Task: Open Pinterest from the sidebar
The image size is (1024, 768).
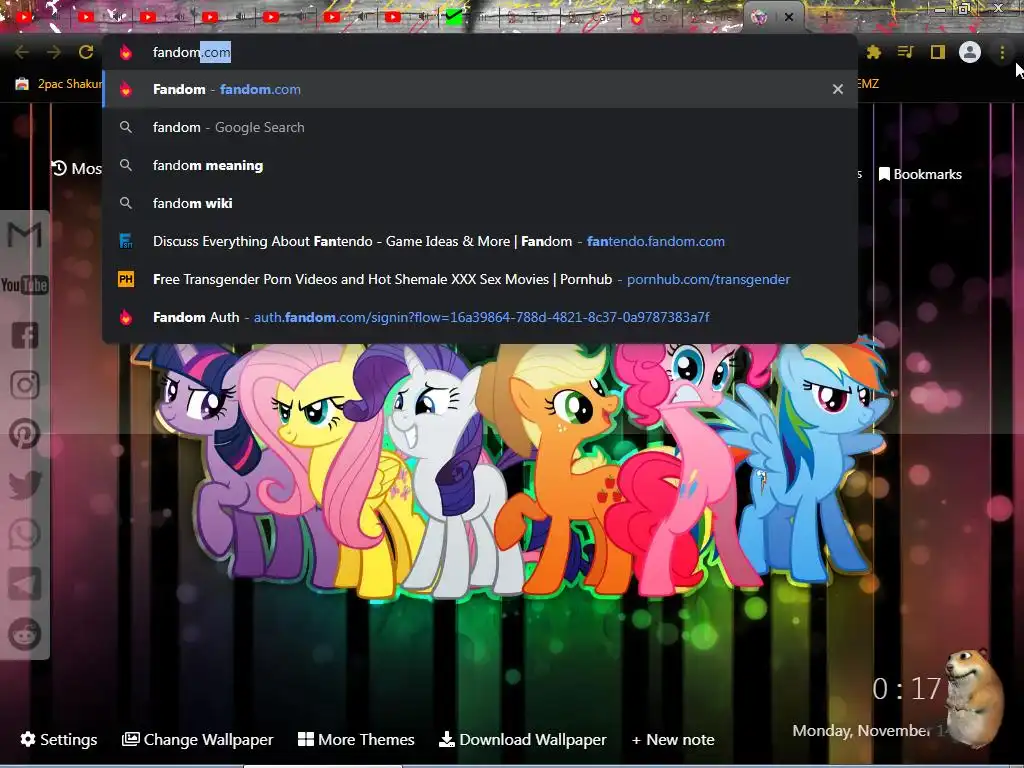Action: (x=25, y=434)
